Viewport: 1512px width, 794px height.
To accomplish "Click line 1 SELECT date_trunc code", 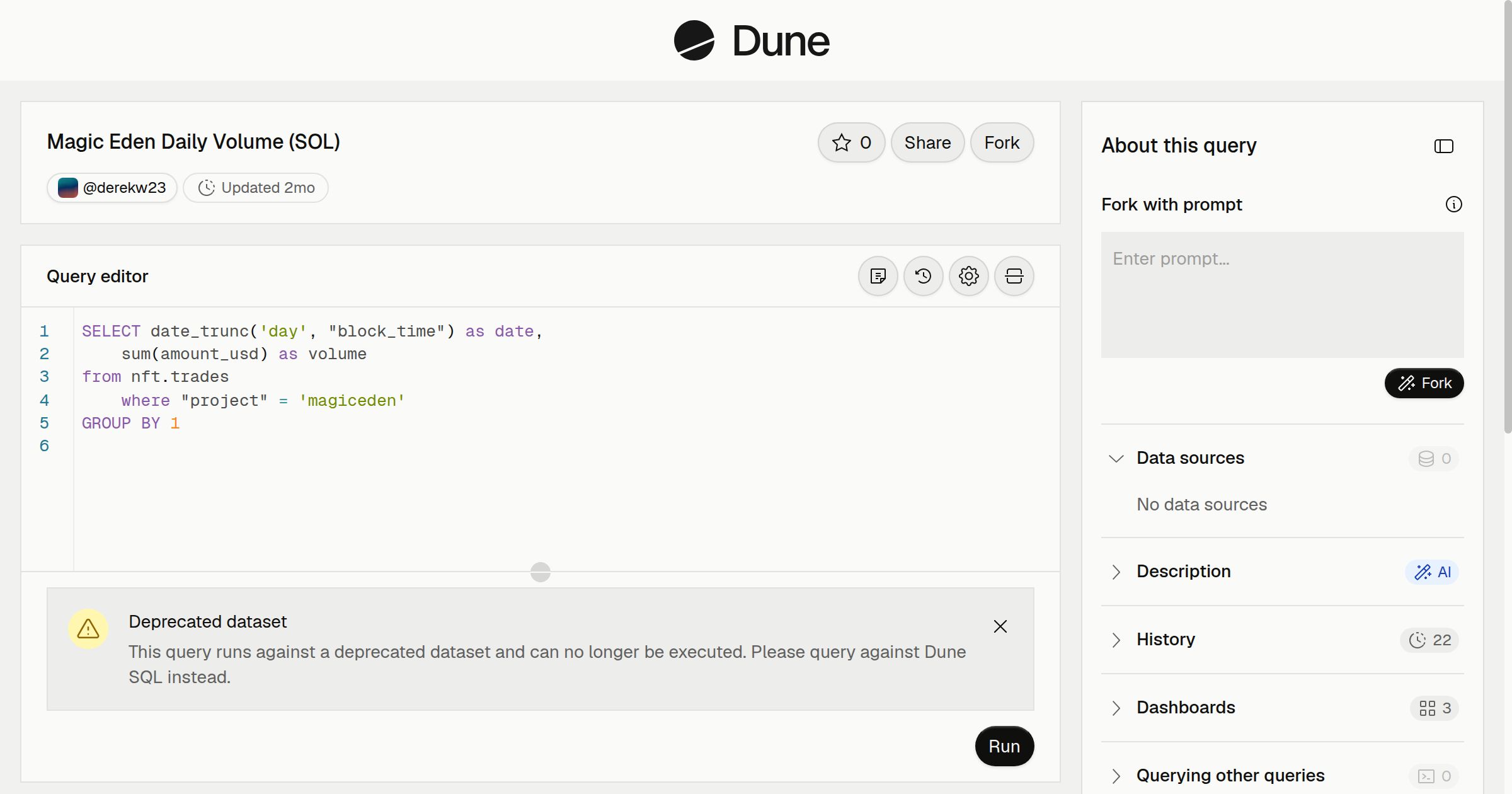I will pyautogui.click(x=312, y=331).
